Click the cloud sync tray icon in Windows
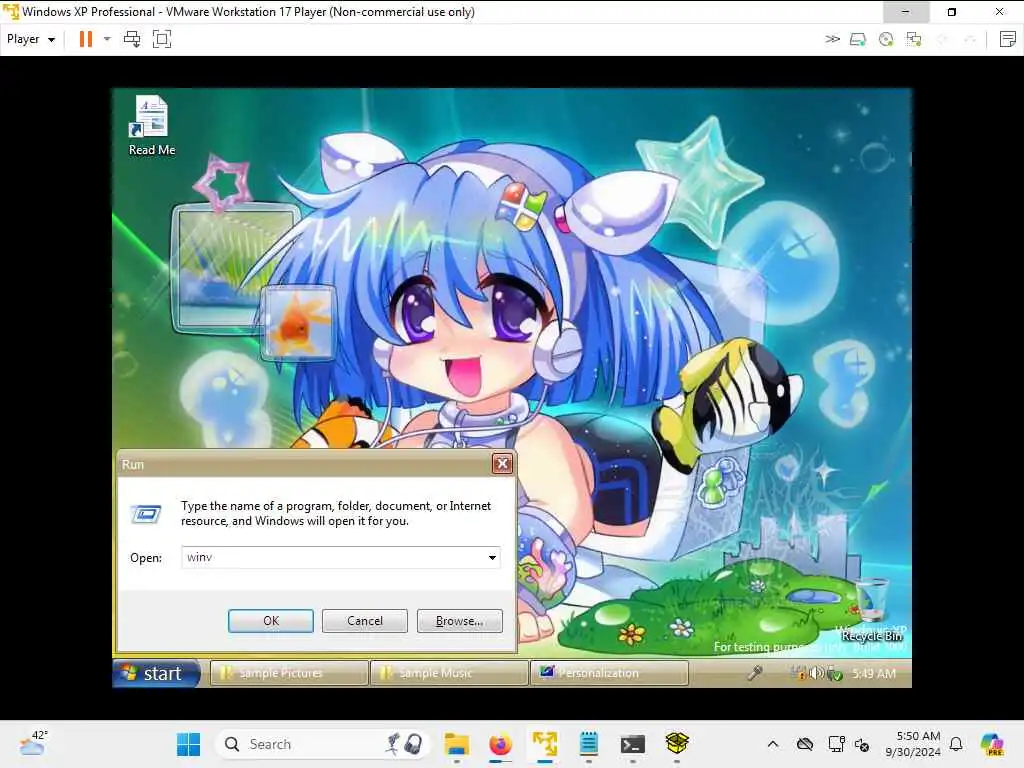Screen dimensions: 1024x768 pyautogui.click(x=805, y=744)
